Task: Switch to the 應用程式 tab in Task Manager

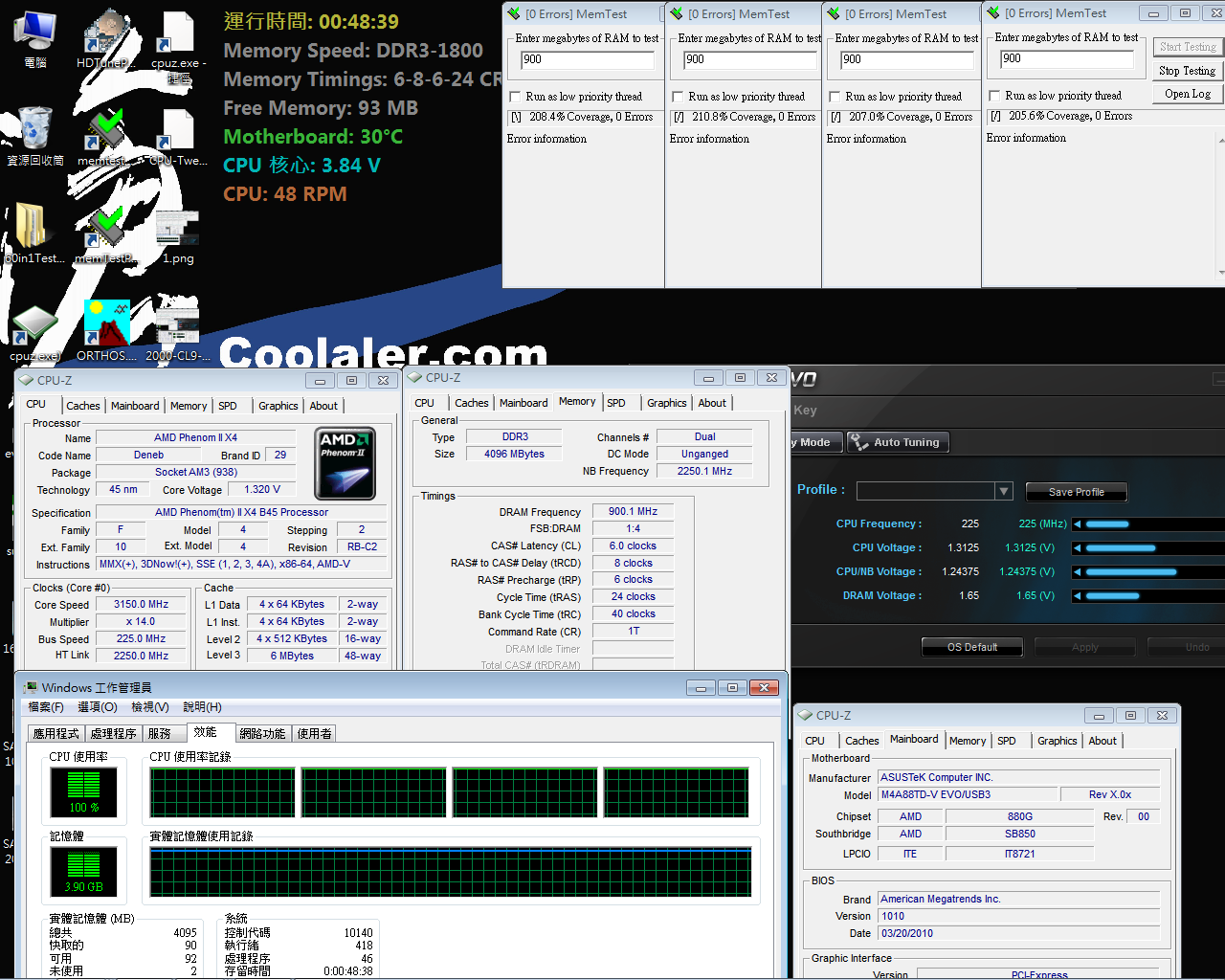Action: point(56,734)
